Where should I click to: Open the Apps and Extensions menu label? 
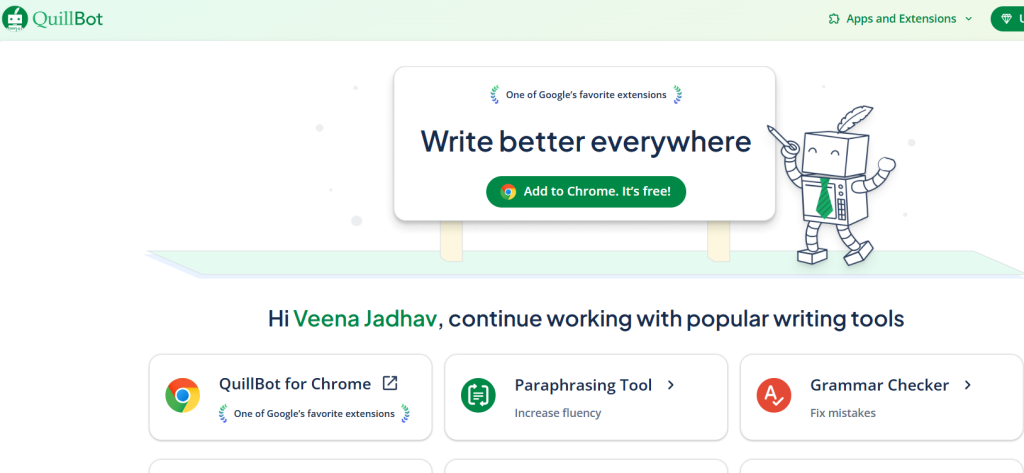901,19
